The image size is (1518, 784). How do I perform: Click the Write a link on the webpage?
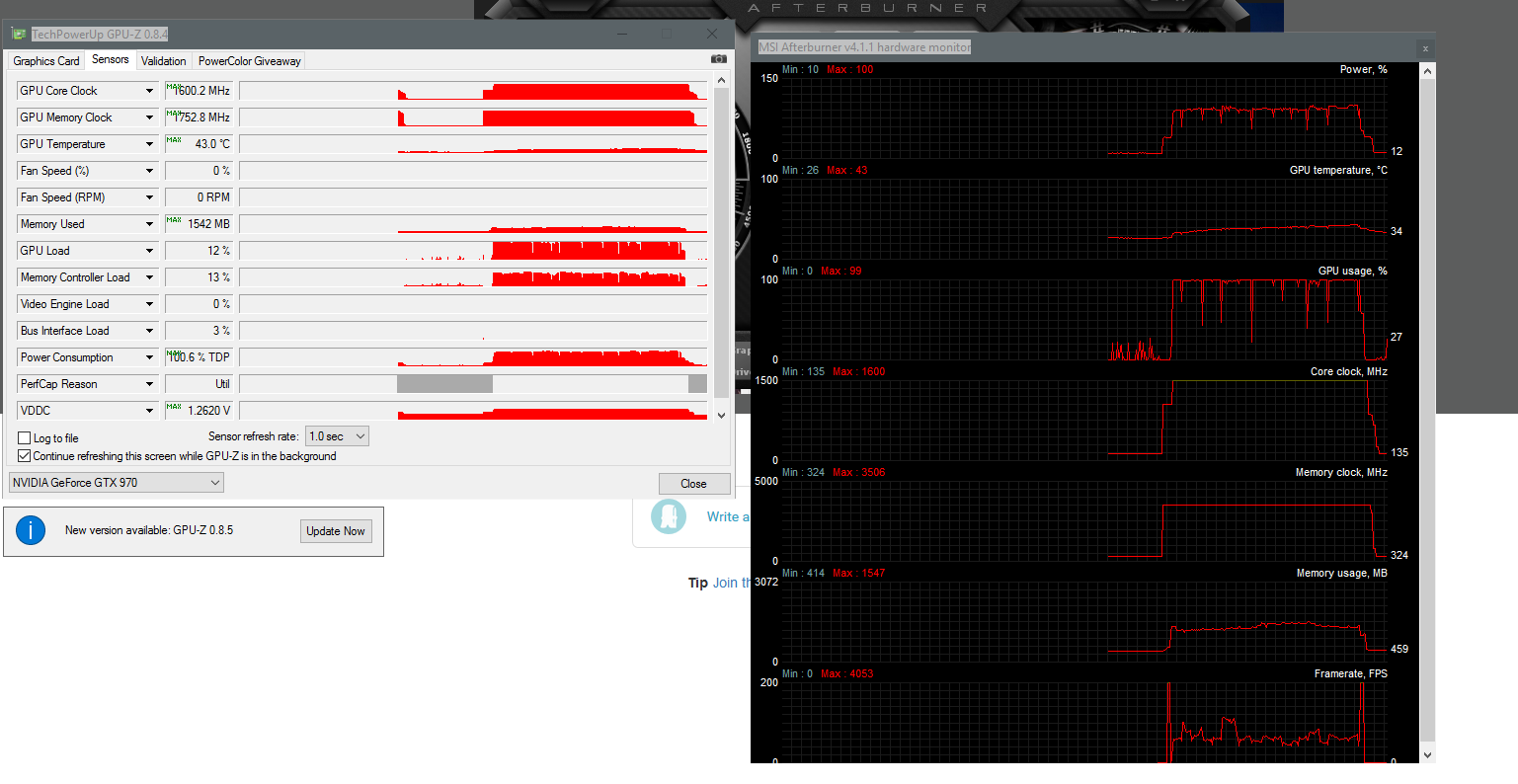[x=728, y=516]
